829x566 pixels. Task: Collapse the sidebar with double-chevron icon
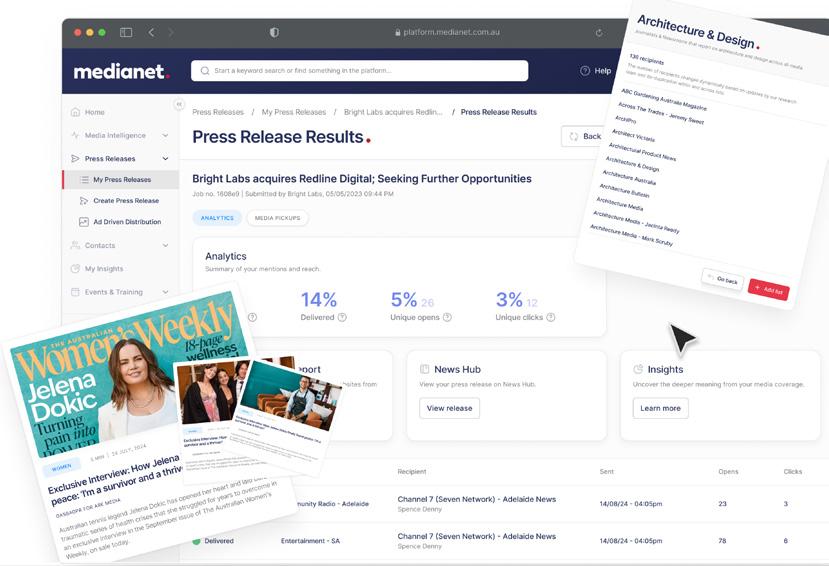(179, 104)
